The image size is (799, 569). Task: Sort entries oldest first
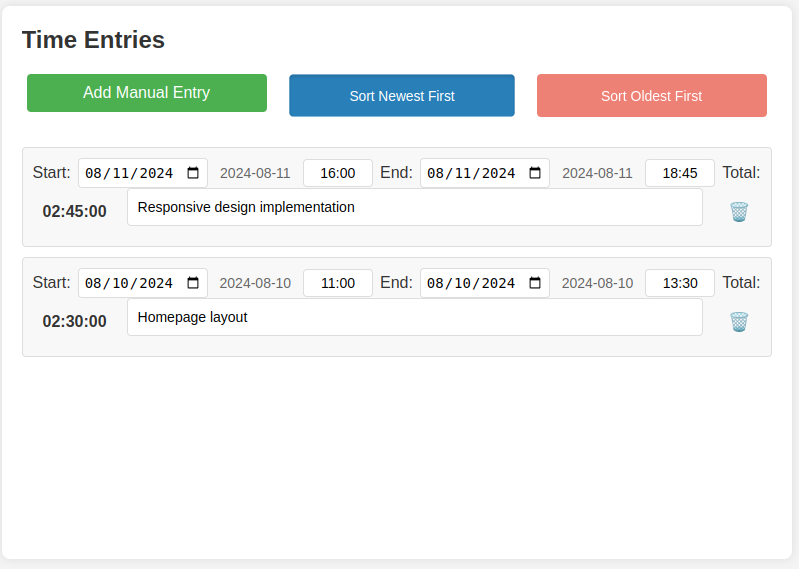pyautogui.click(x=652, y=96)
